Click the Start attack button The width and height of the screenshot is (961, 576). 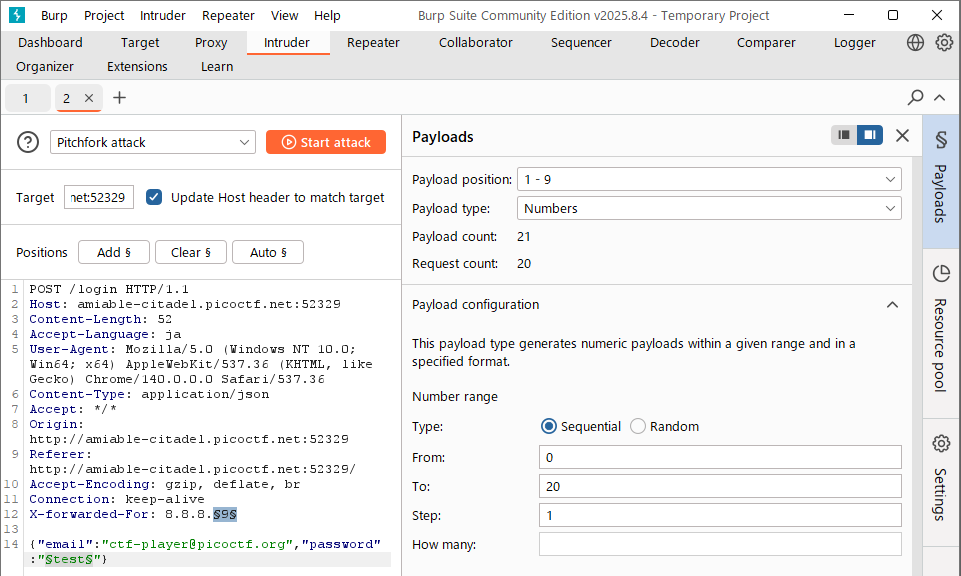pyautogui.click(x=326, y=142)
